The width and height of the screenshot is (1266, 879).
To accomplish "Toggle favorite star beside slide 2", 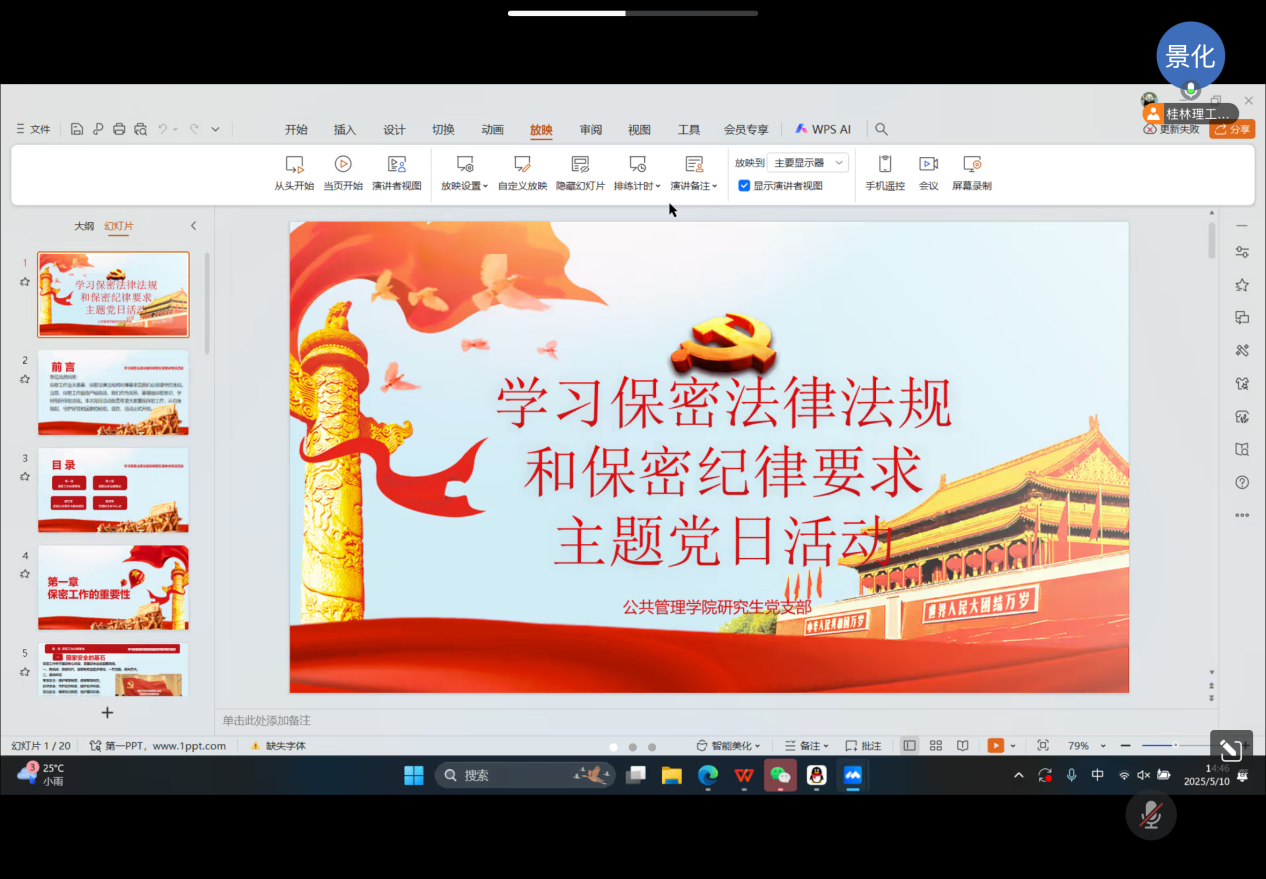I will click(x=24, y=379).
